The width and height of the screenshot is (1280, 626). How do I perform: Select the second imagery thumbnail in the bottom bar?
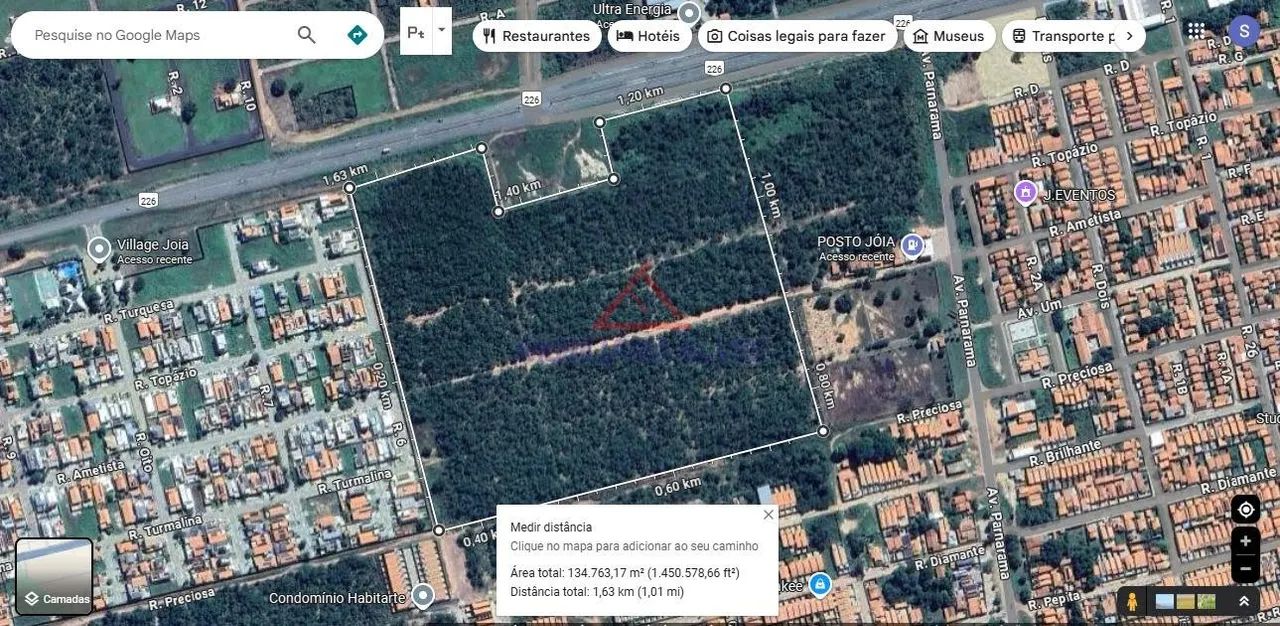click(1186, 601)
